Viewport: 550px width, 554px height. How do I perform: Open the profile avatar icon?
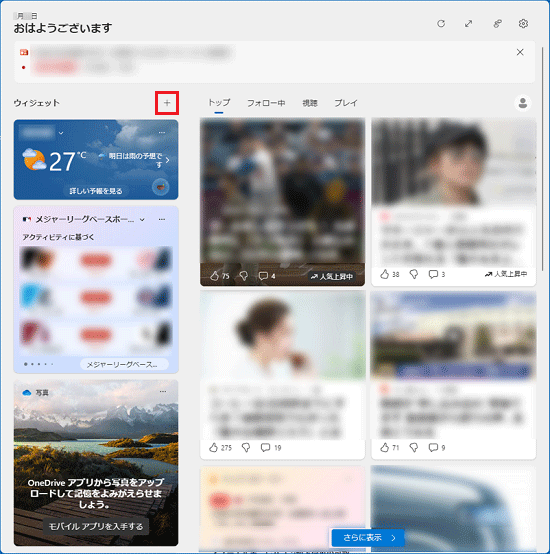pos(523,103)
